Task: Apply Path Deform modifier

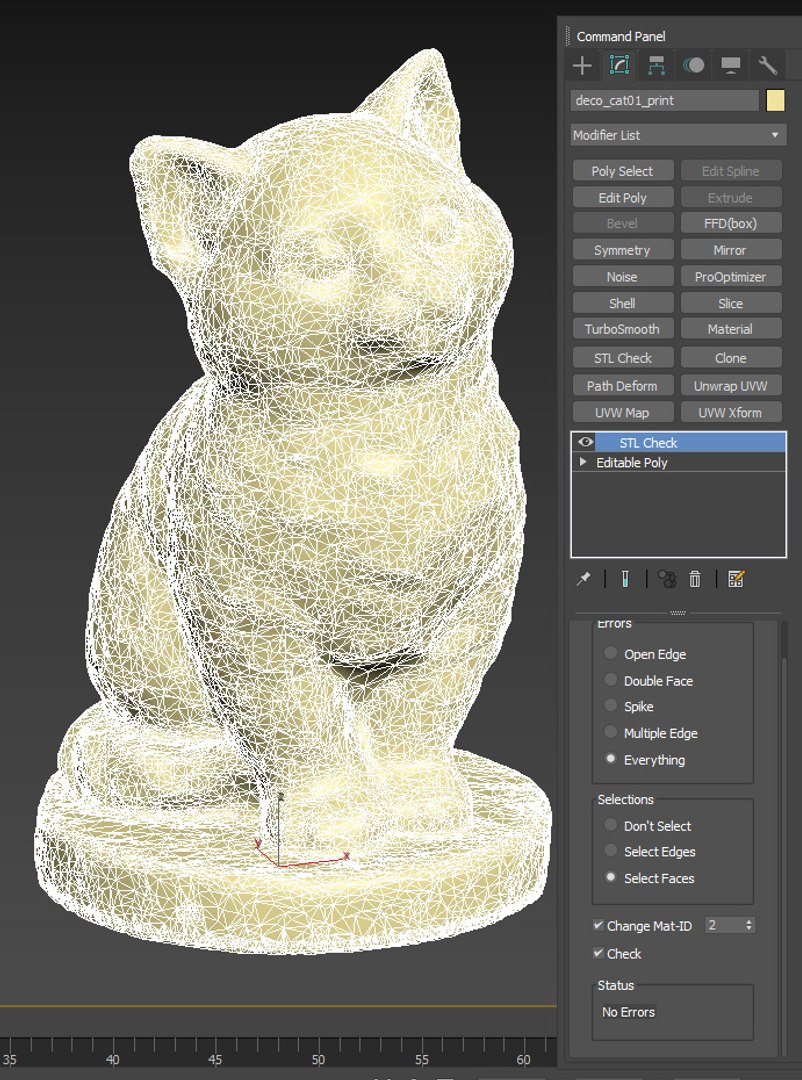Action: [622, 386]
